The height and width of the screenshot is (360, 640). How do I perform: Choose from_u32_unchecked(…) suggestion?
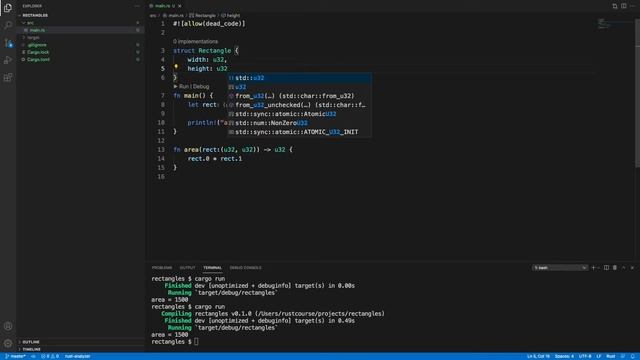299,105
